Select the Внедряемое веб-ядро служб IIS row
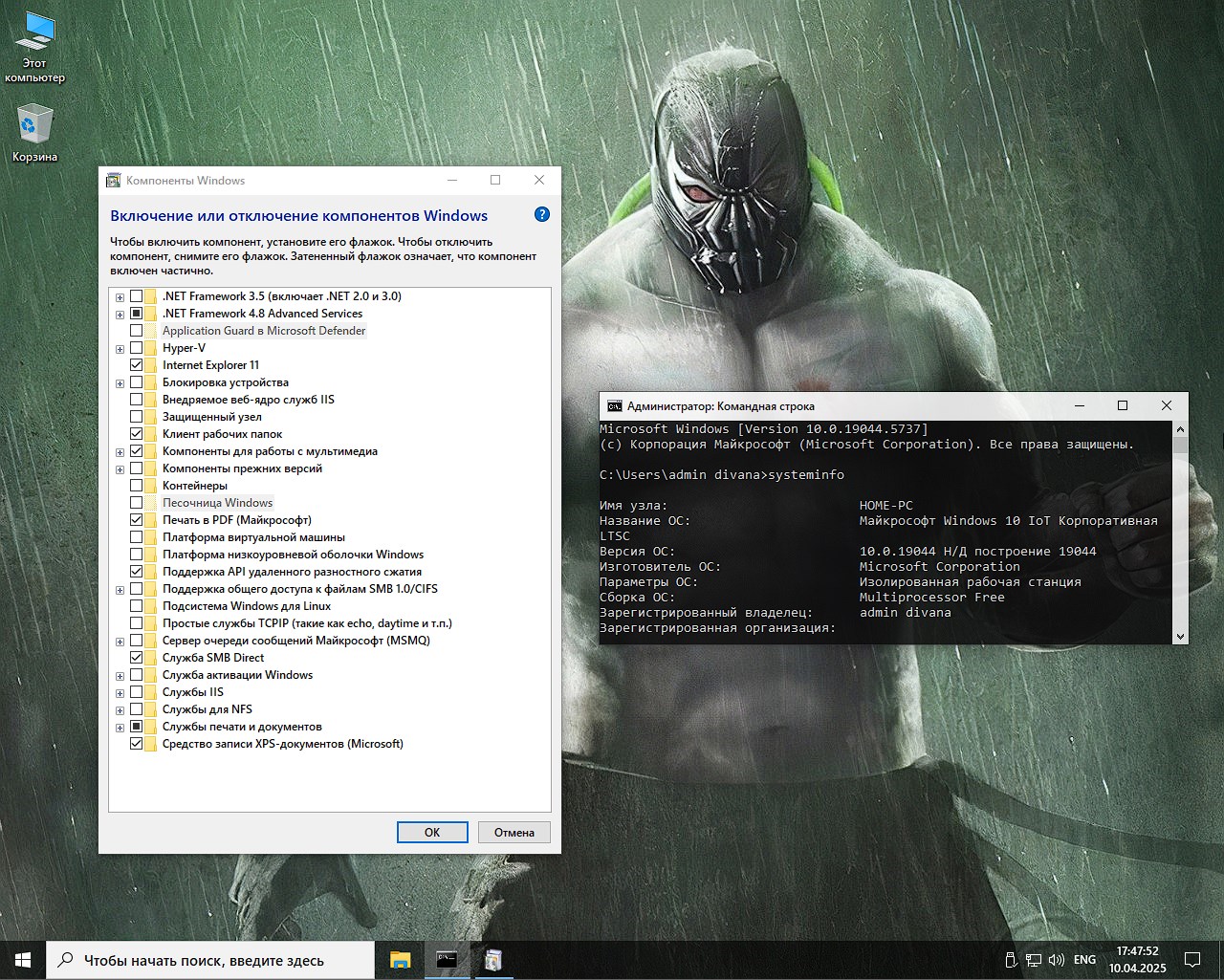 pos(249,400)
